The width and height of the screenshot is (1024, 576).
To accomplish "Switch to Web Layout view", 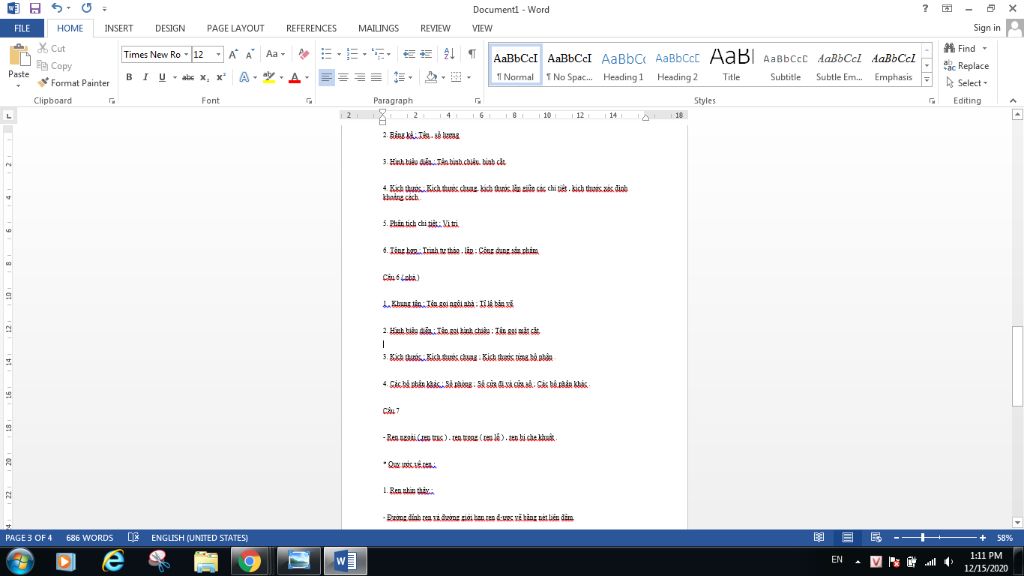I will tap(876, 537).
